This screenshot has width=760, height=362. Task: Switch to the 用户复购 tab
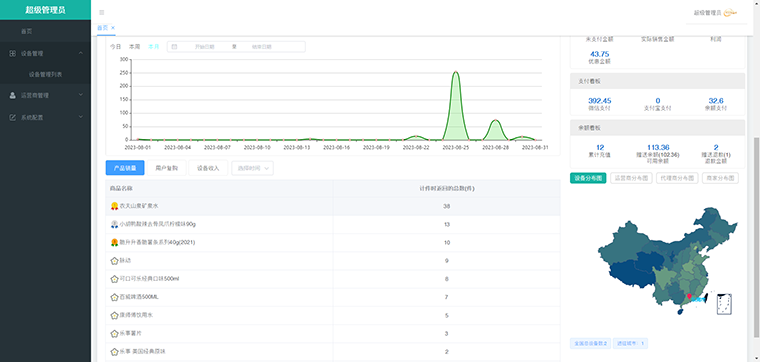[166, 168]
